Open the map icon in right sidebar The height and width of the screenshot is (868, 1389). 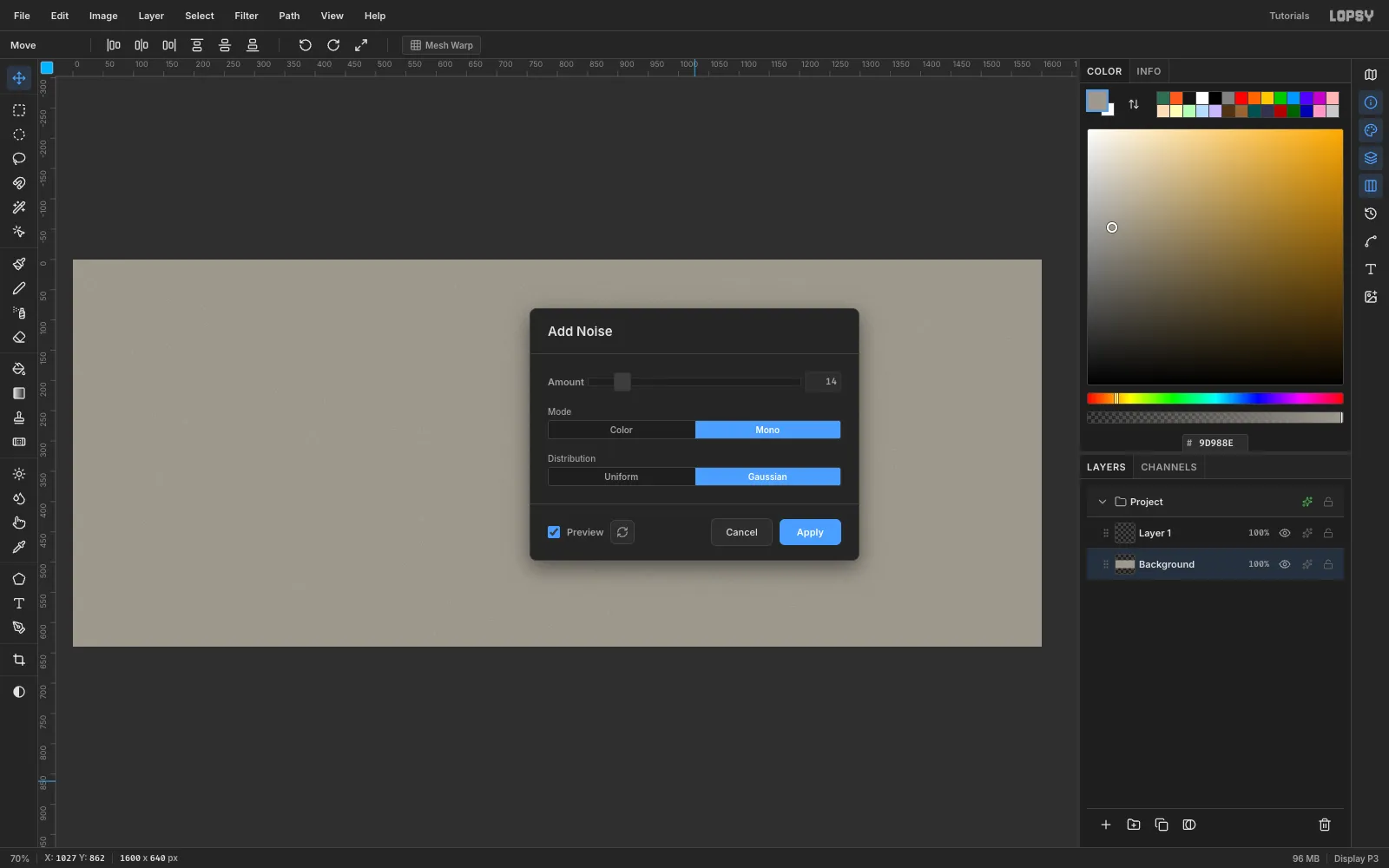(1371, 75)
